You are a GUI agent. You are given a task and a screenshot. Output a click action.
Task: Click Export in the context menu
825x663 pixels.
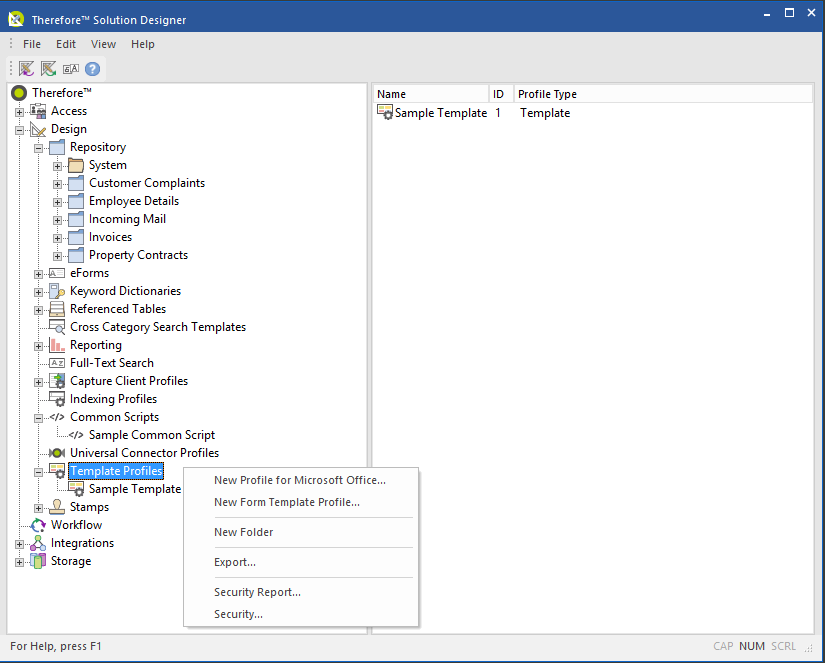coord(234,562)
